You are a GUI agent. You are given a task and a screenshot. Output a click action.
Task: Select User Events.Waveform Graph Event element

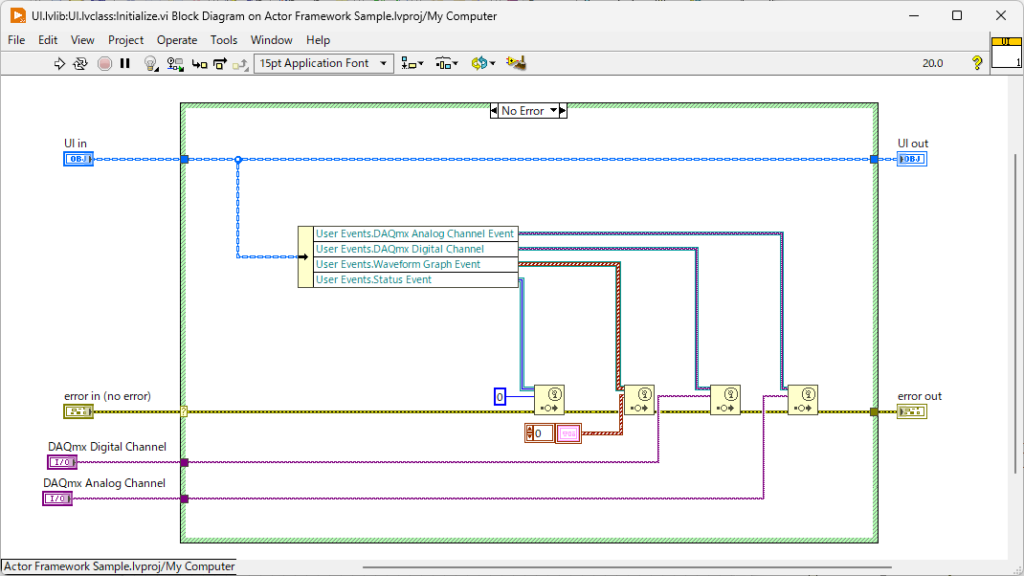click(x=415, y=264)
